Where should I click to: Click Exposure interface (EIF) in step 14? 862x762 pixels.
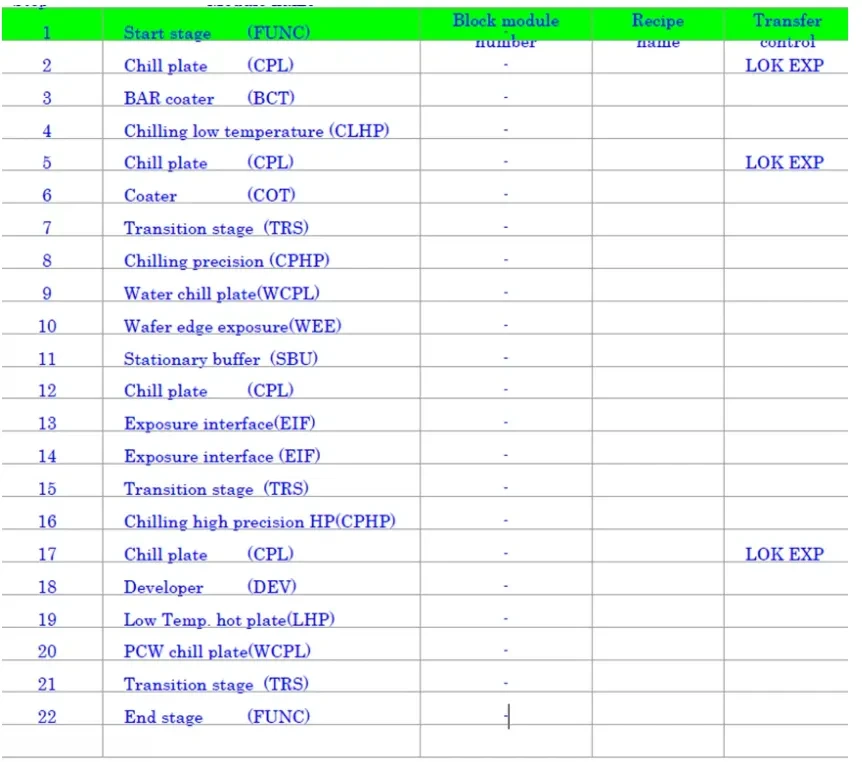tap(222, 456)
